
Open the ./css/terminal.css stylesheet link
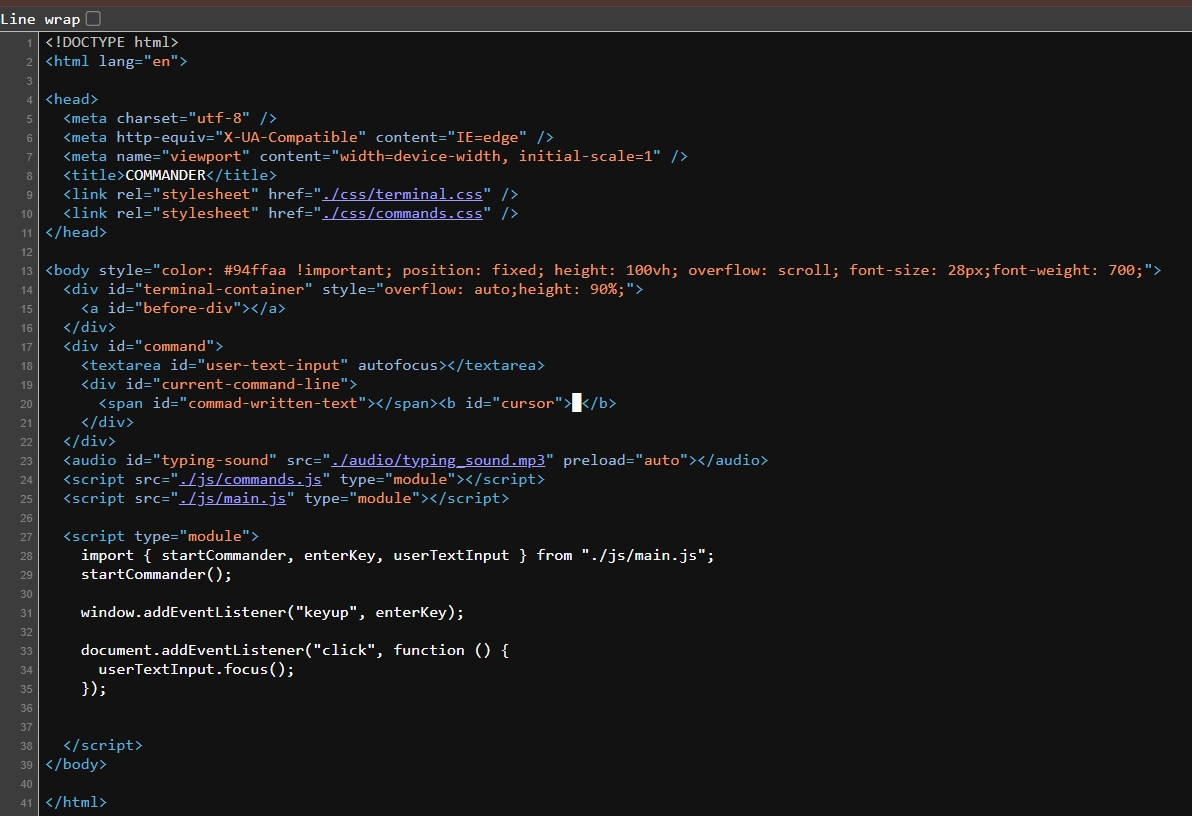(x=402, y=194)
